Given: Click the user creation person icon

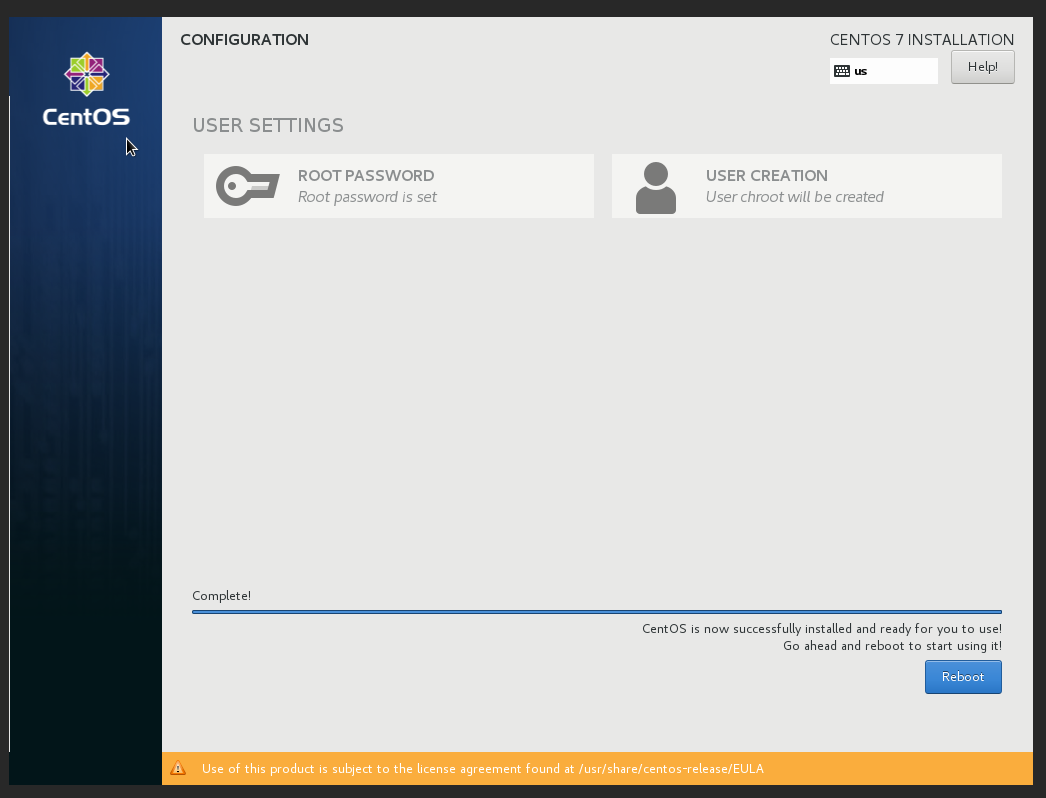Looking at the screenshot, I should point(656,187).
